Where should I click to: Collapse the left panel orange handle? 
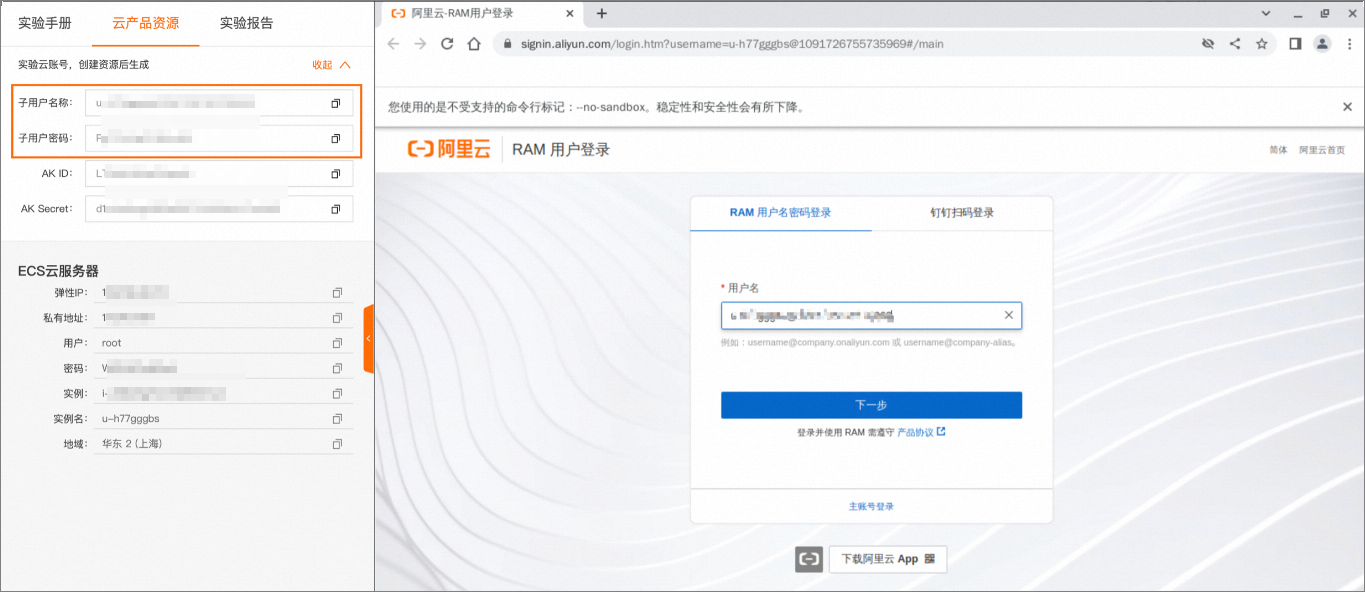(369, 339)
